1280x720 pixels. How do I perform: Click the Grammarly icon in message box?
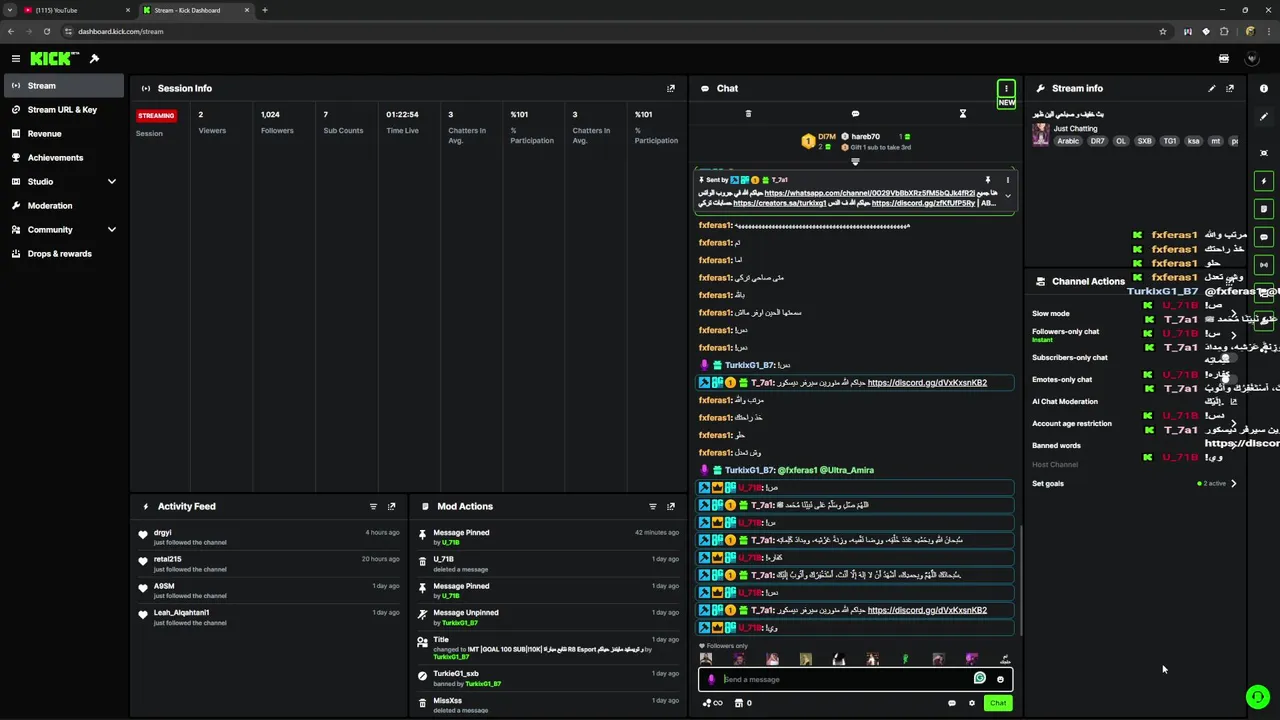tap(980, 678)
